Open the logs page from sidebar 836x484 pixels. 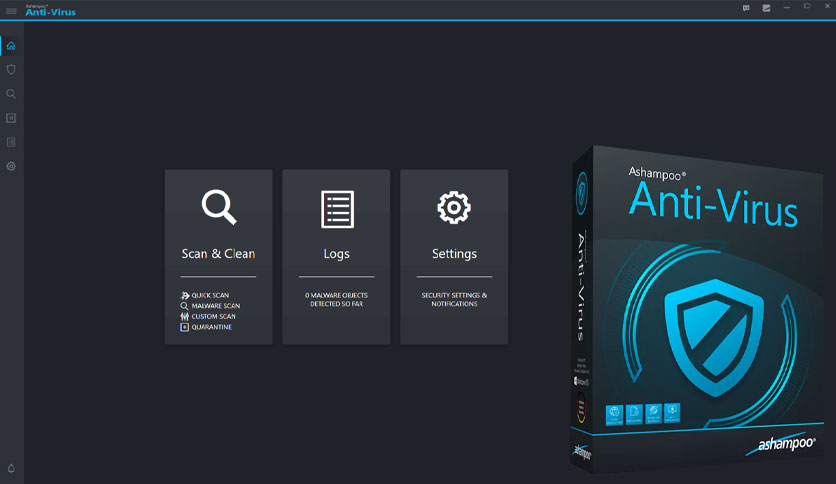click(11, 142)
